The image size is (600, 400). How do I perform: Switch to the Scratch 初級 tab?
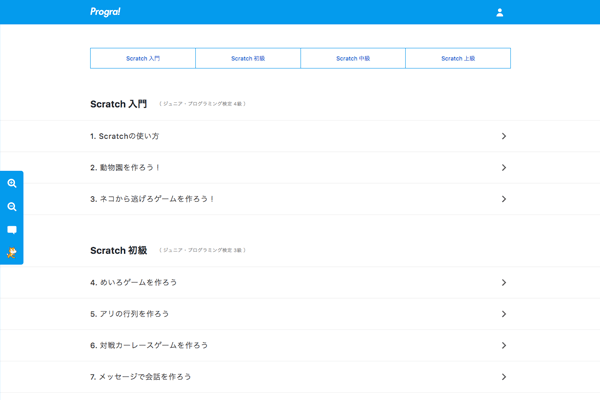[248, 58]
